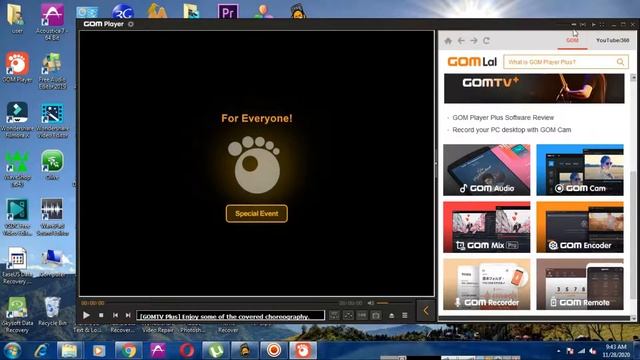Open GOM Player settings gear in title bar
The height and width of the screenshot is (360, 640).
click(131, 24)
